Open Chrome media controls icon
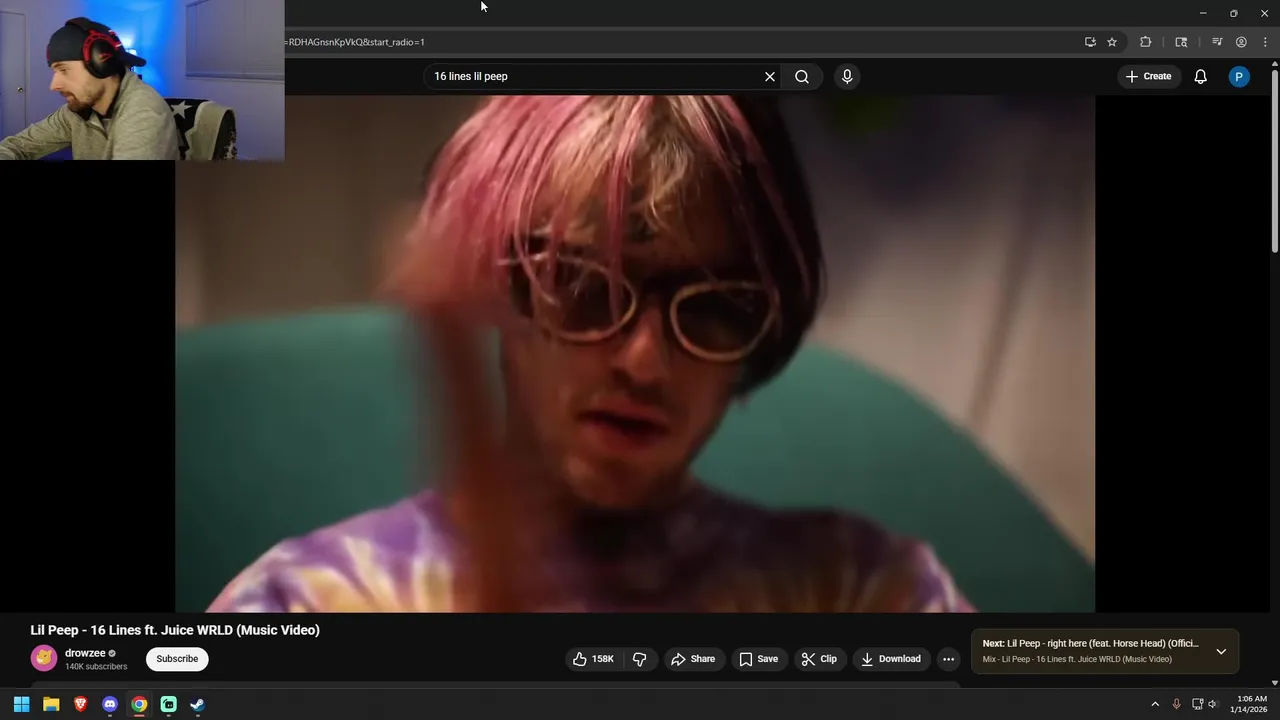This screenshot has width=1280, height=720. click(x=1217, y=42)
